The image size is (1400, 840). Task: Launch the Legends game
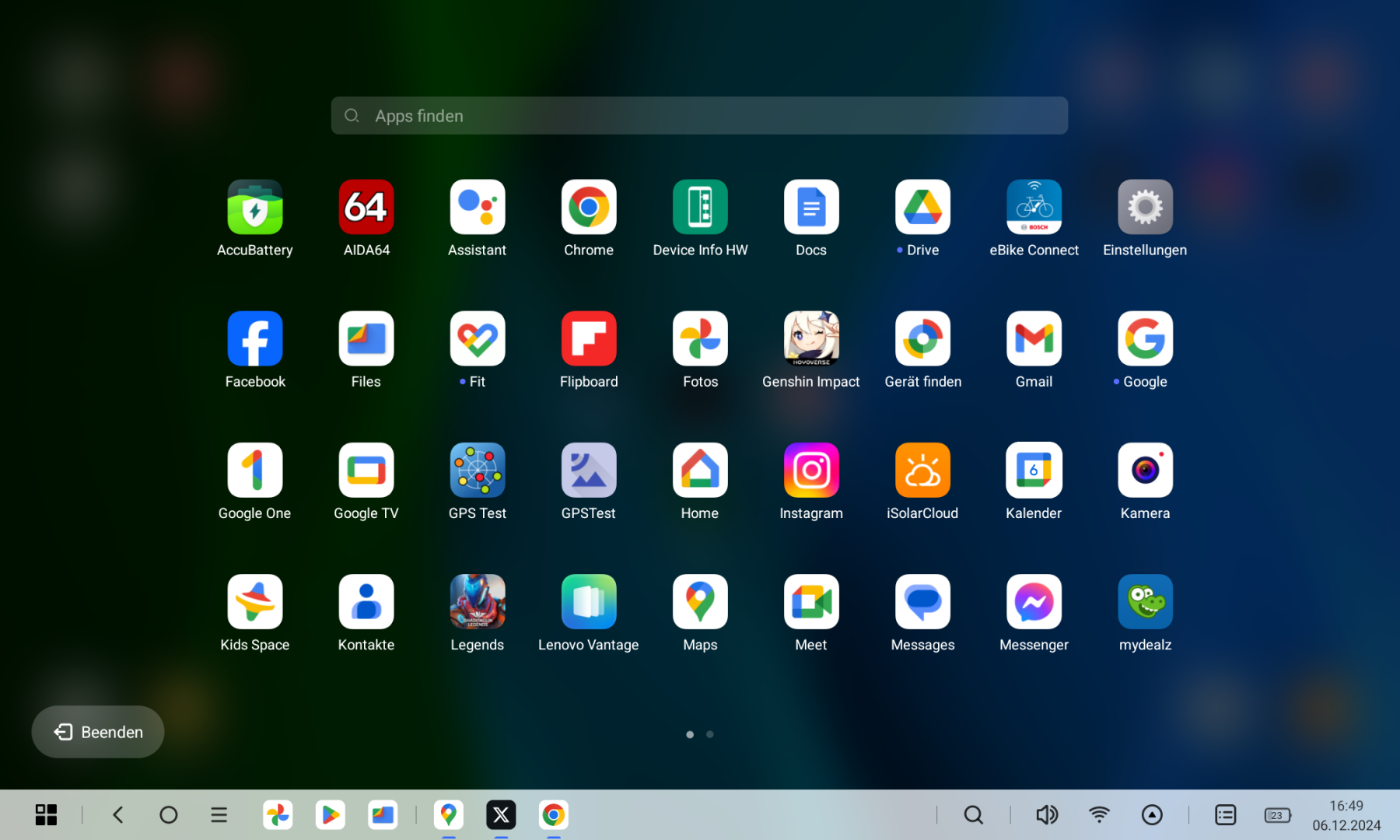(478, 601)
